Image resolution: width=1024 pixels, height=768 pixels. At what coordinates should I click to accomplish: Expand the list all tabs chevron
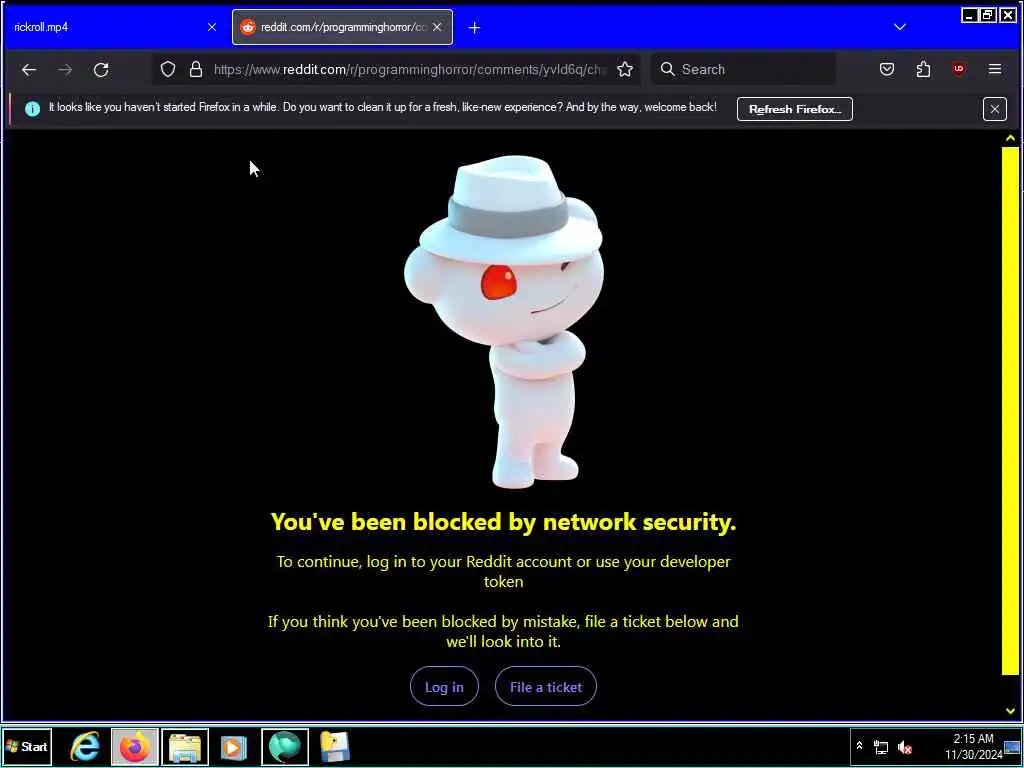pos(900,27)
